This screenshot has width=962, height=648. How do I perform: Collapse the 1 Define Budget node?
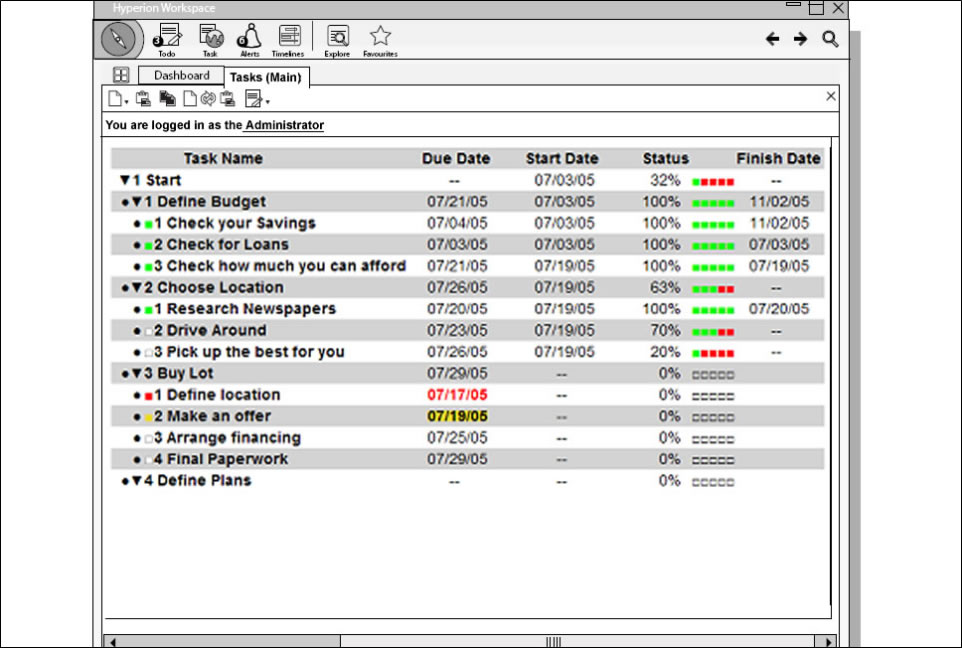click(x=137, y=201)
